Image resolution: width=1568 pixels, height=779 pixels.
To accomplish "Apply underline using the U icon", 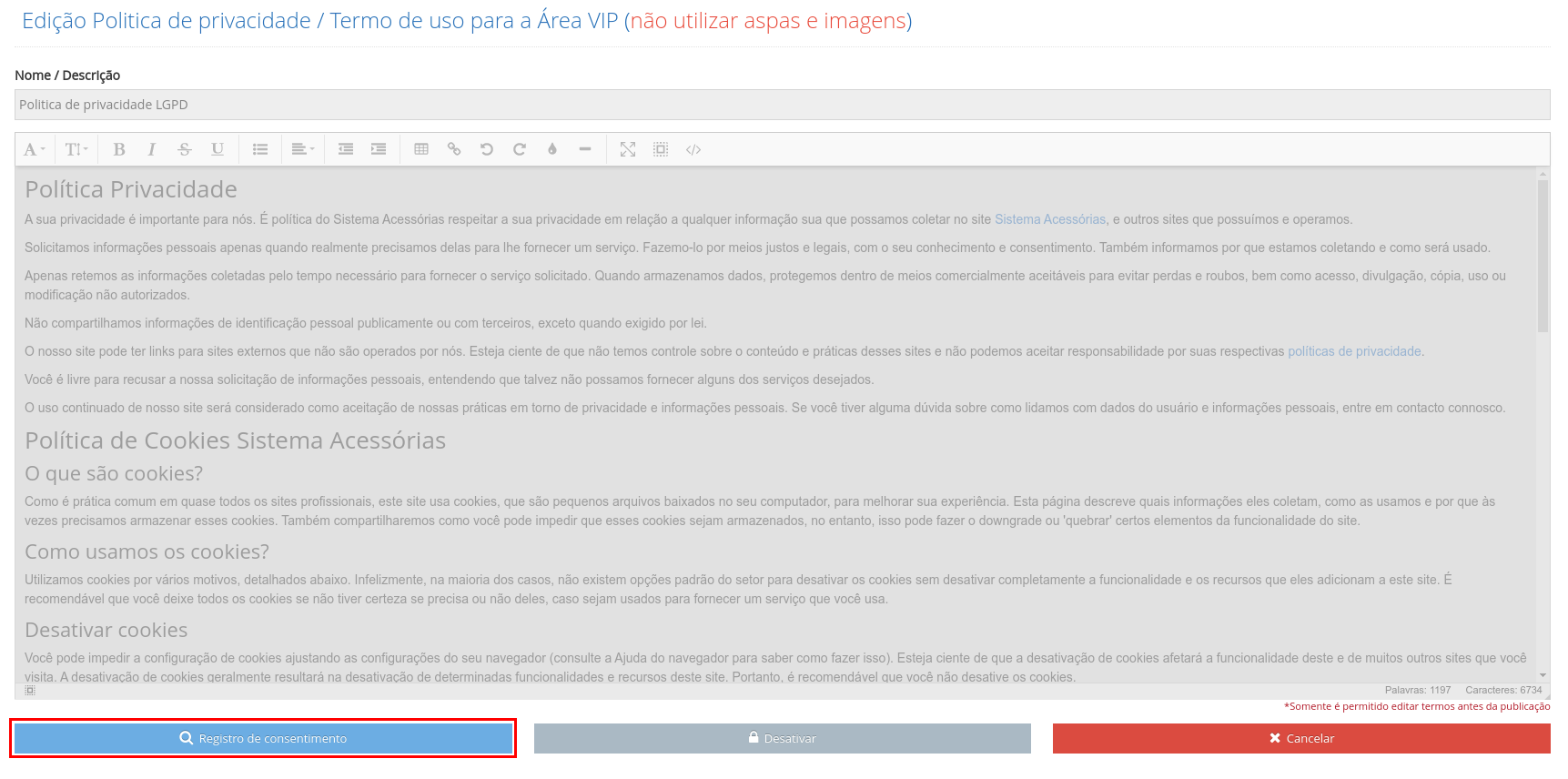I will (x=217, y=149).
